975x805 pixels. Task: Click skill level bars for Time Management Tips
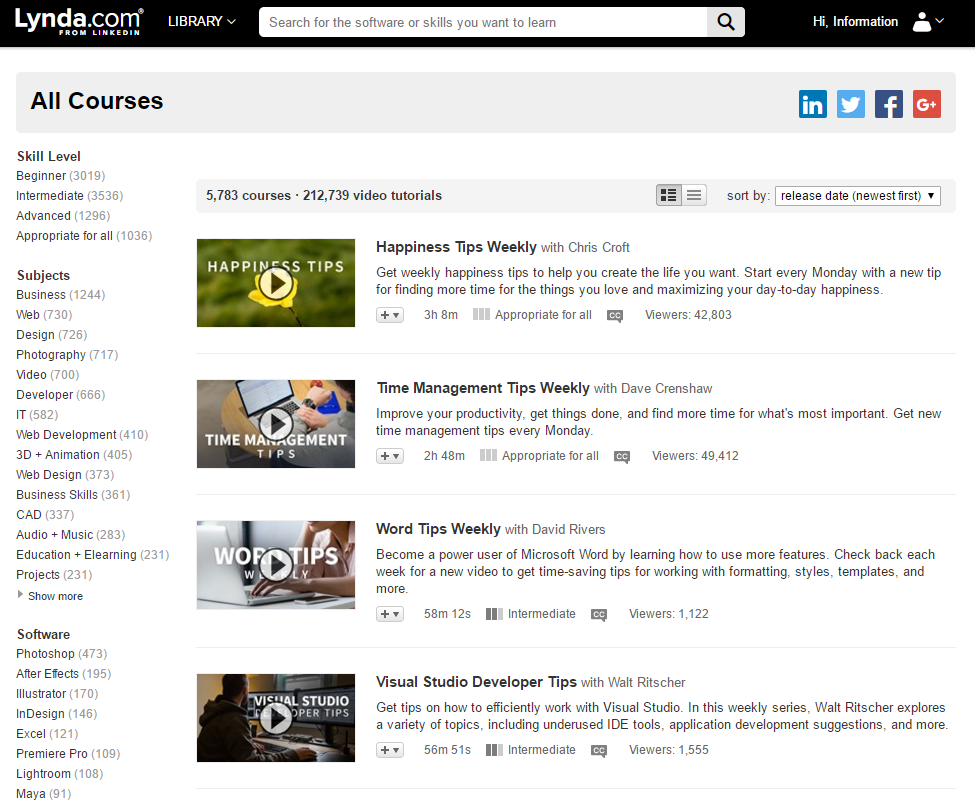coord(488,456)
